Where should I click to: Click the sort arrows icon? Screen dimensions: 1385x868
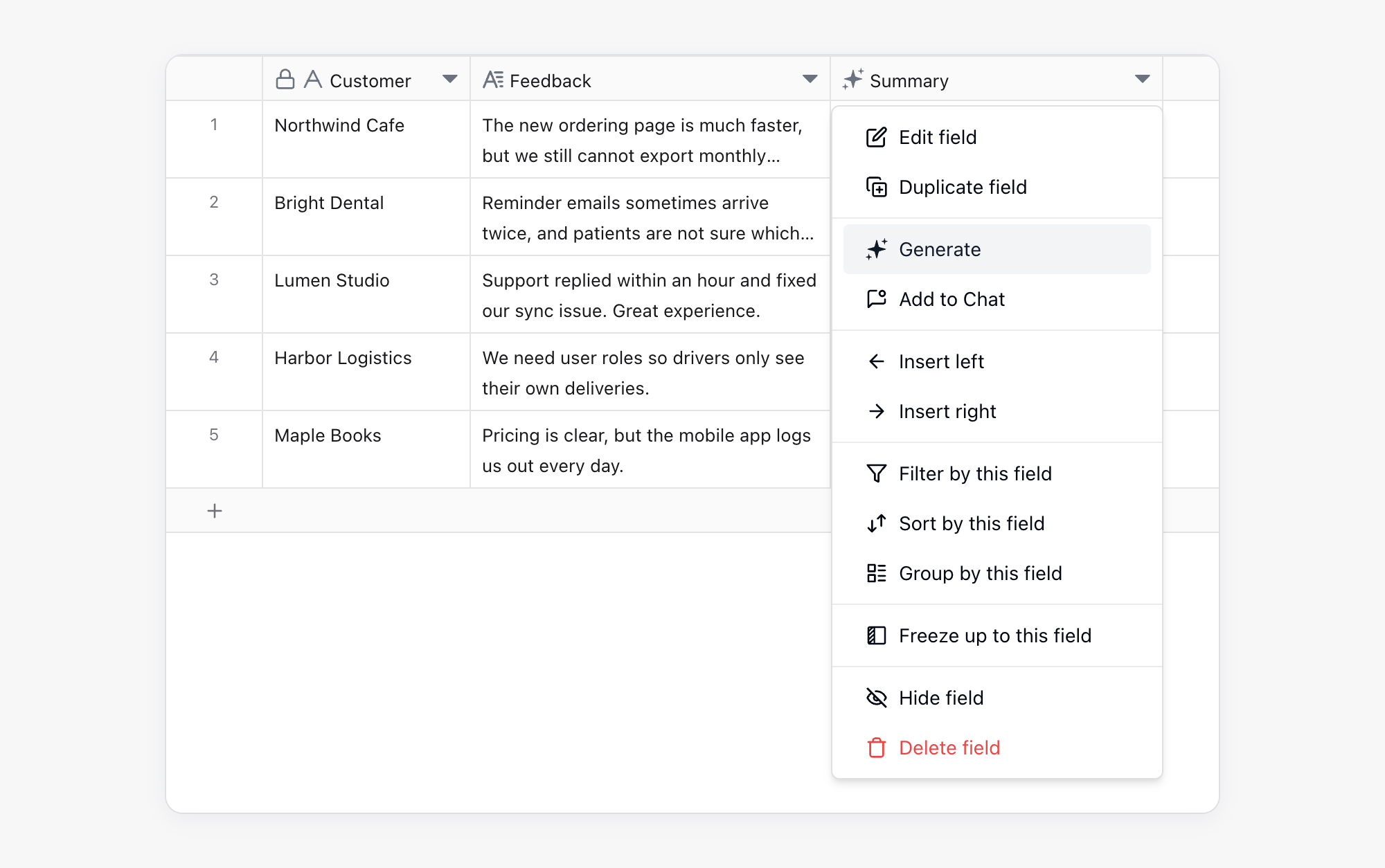tap(876, 523)
